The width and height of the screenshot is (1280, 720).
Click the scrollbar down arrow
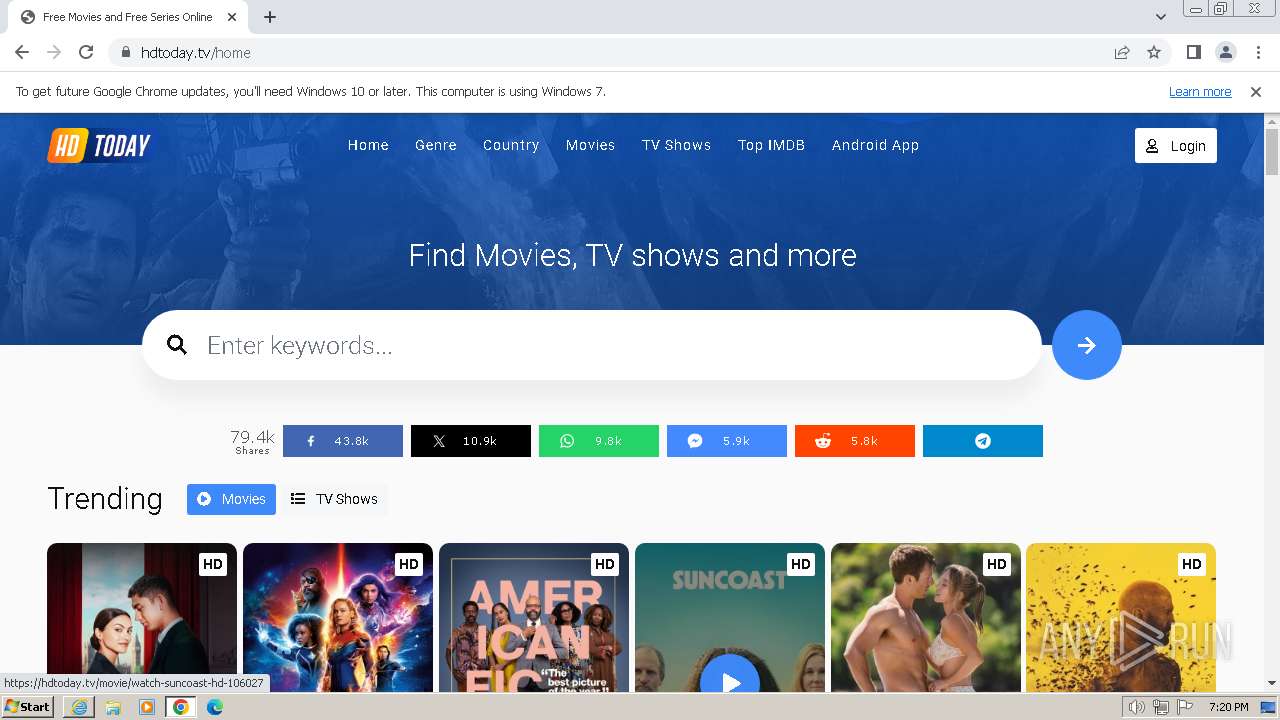(1272, 684)
